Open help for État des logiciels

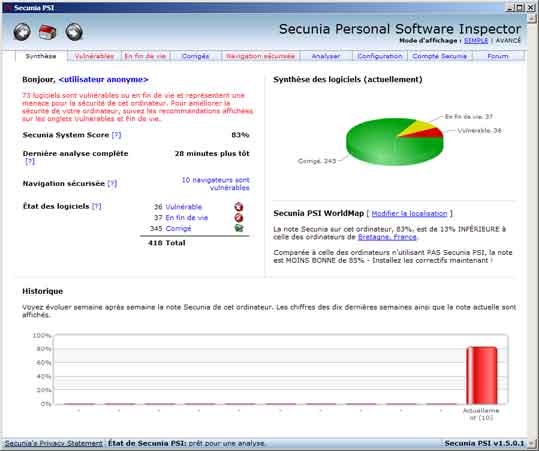[x=97, y=206]
